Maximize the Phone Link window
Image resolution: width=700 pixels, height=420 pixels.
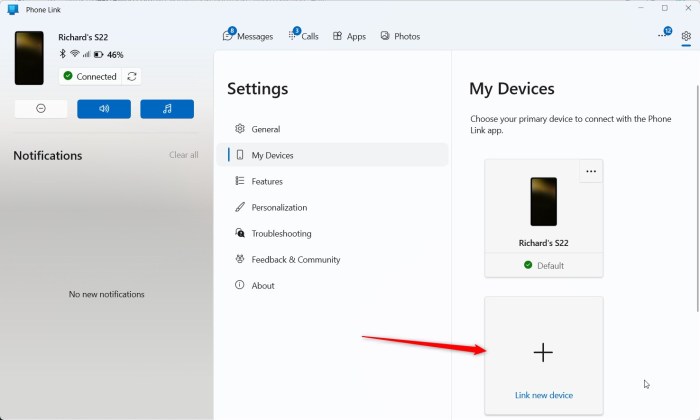(665, 8)
